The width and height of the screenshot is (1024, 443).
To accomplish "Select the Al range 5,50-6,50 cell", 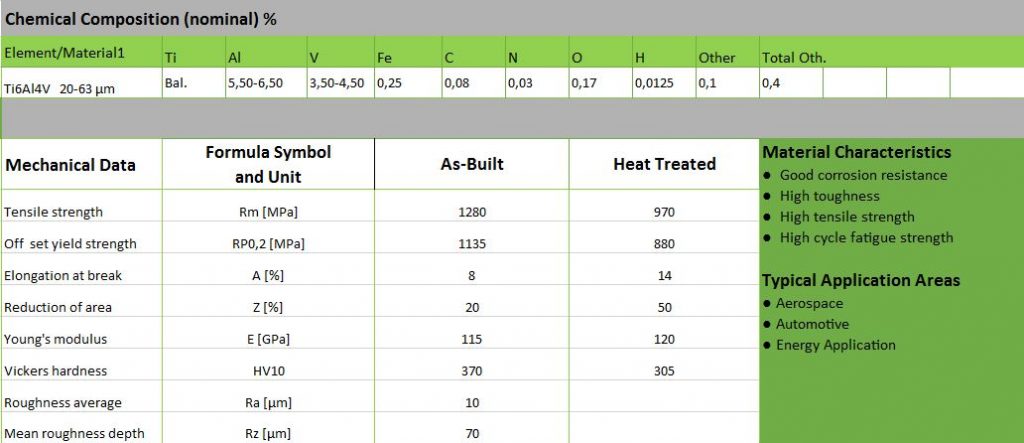I will (266, 83).
